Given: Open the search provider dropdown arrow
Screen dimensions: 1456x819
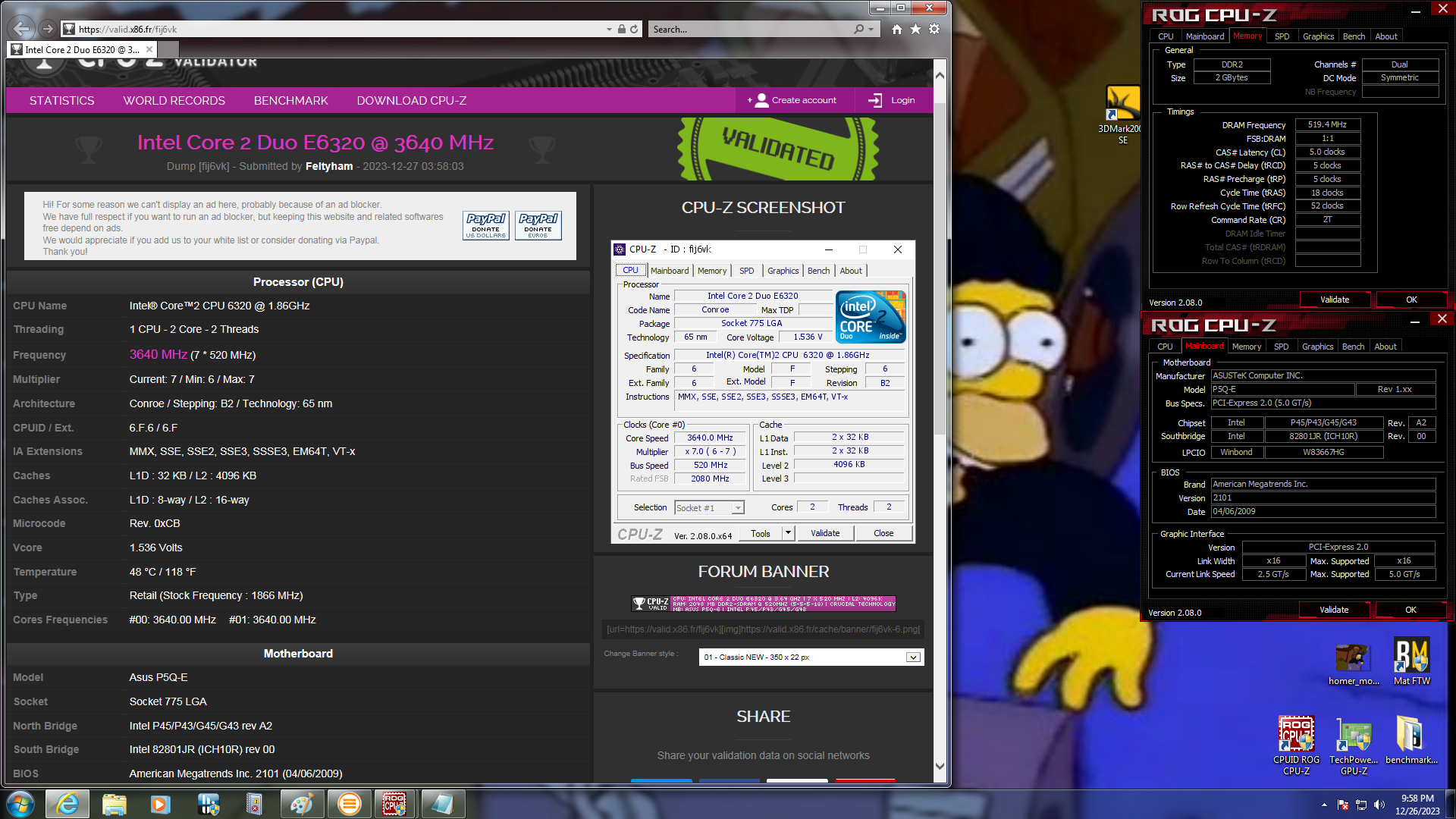Looking at the screenshot, I should (871, 29).
